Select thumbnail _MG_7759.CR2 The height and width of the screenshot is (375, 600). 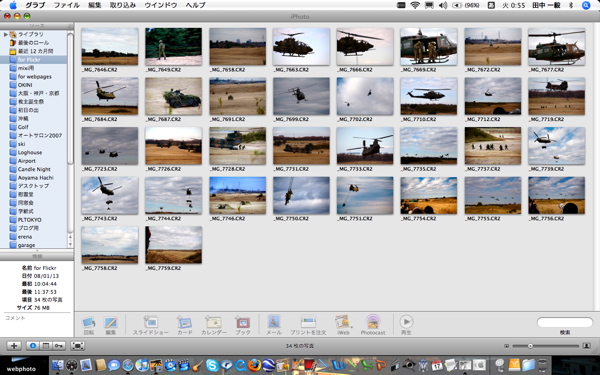[x=173, y=245]
